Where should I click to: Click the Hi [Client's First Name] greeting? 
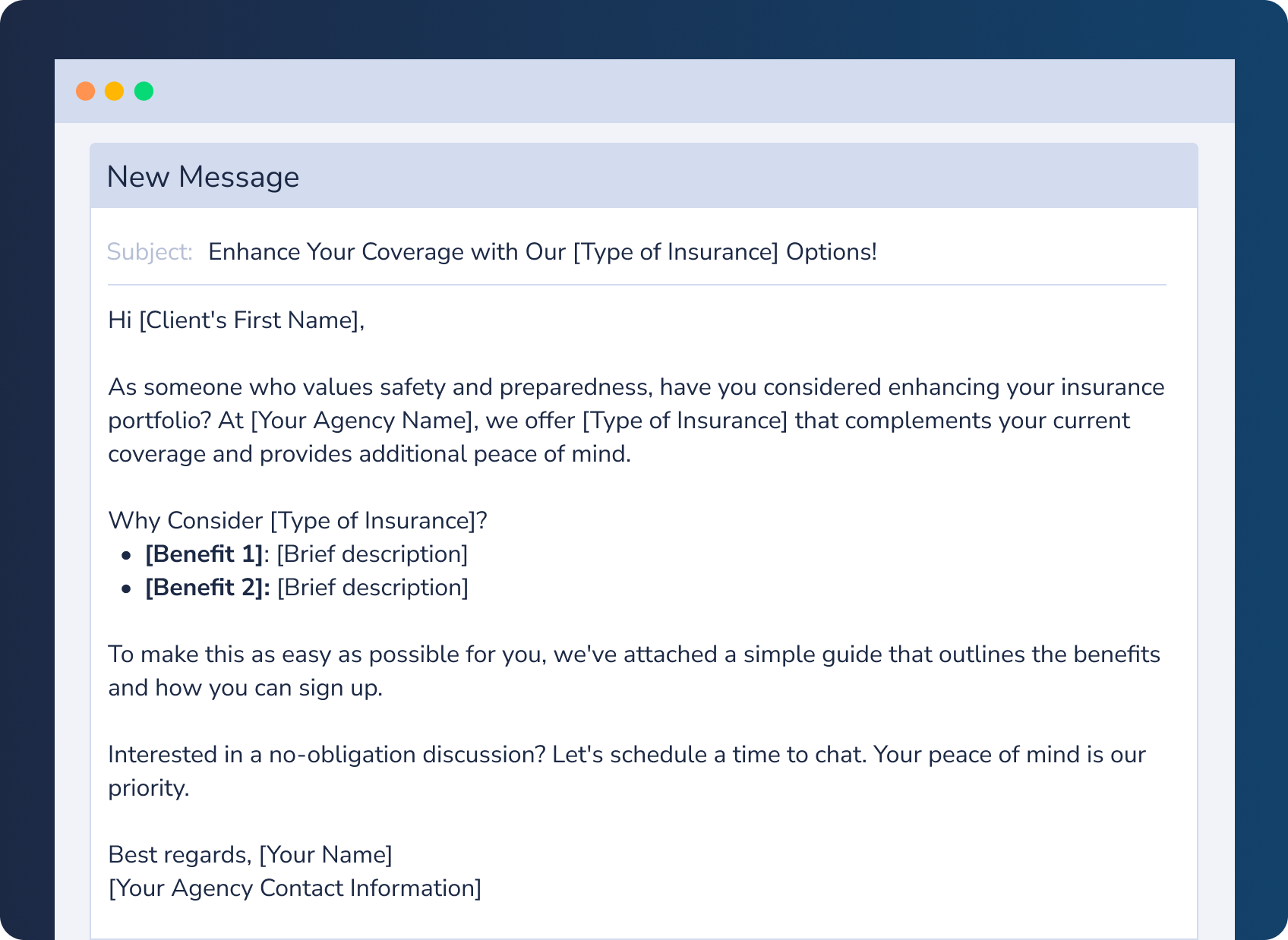[x=236, y=320]
